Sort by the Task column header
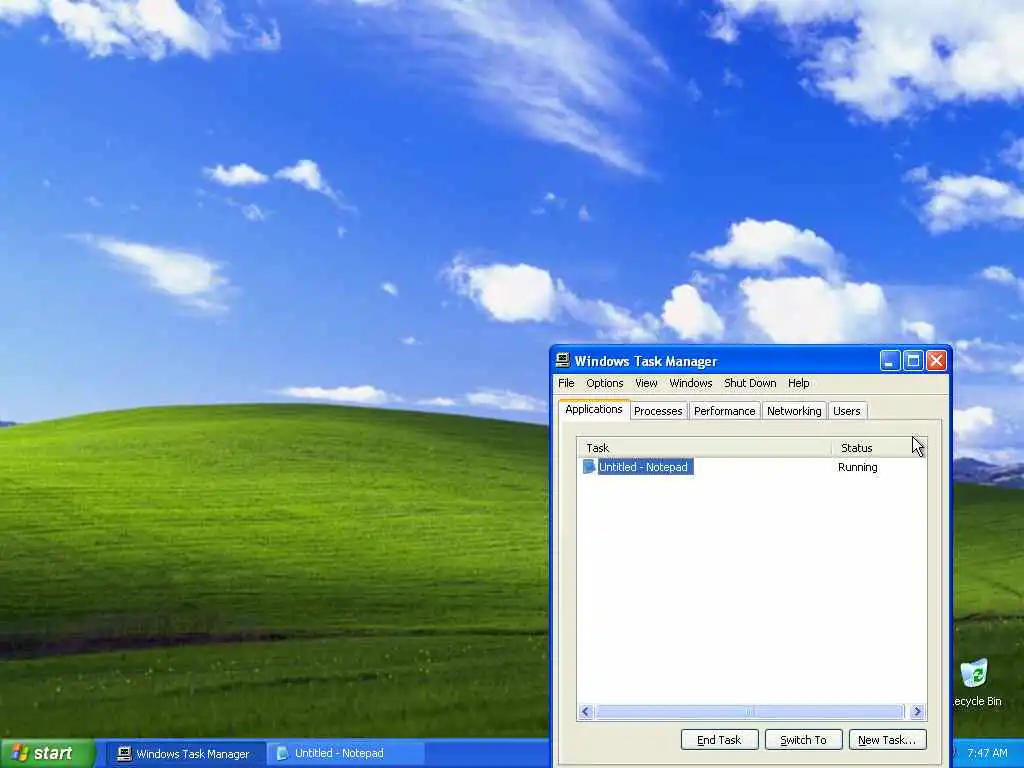This screenshot has width=1024, height=768. click(704, 448)
